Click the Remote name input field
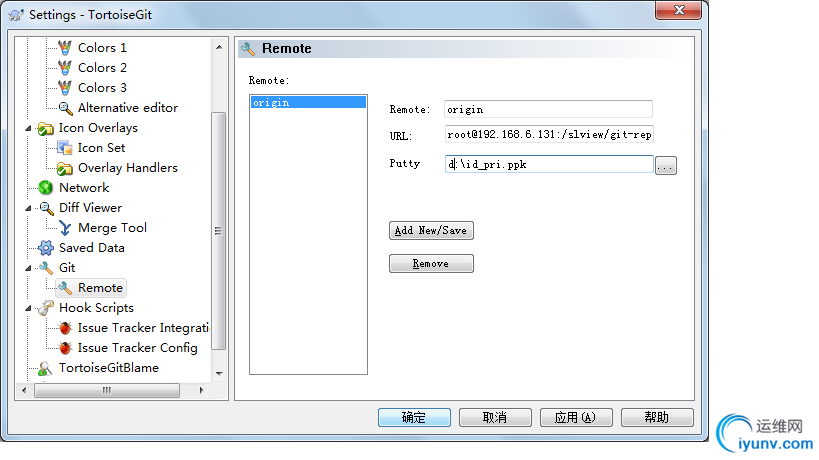Screen dimensions: 819x460 click(x=548, y=109)
